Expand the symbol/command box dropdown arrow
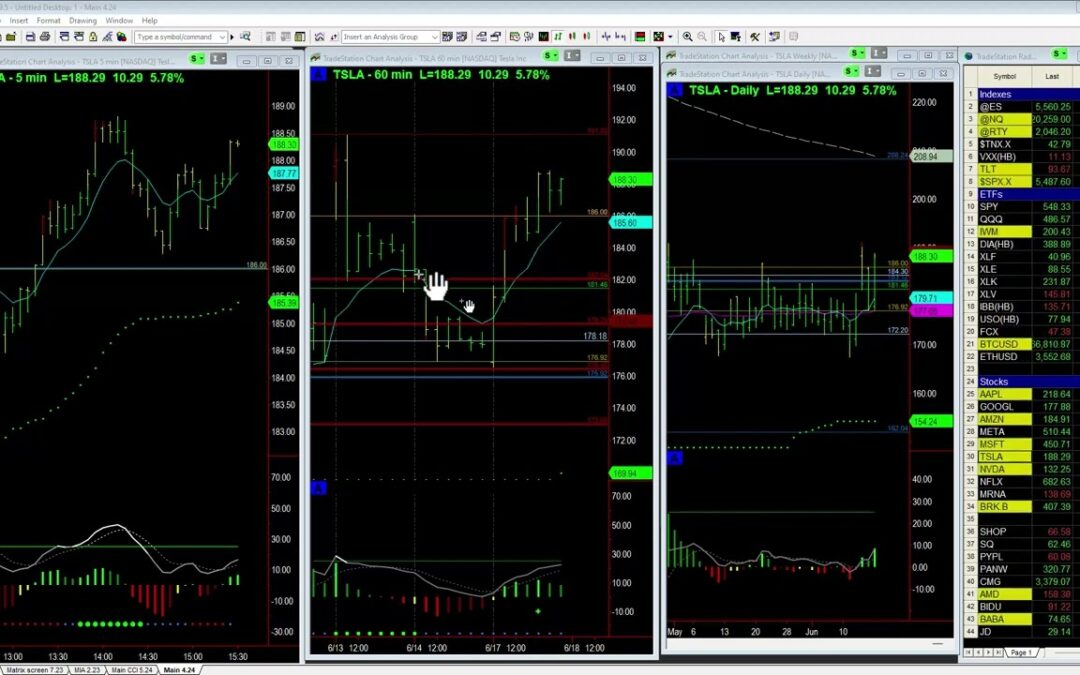1080x675 pixels. coord(222,37)
